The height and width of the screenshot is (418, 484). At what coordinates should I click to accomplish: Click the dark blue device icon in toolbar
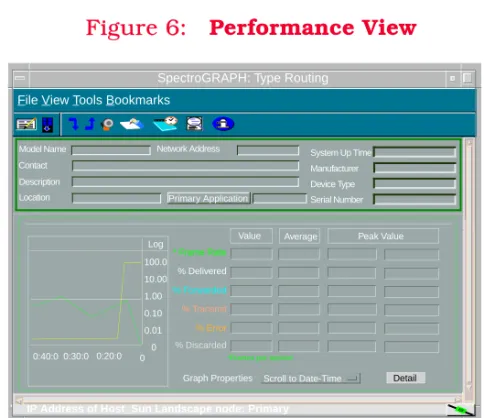[x=47, y=125]
